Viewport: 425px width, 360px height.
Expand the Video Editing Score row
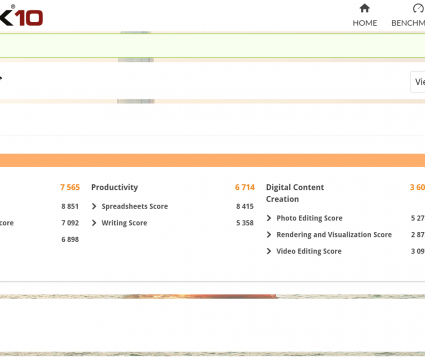point(269,251)
